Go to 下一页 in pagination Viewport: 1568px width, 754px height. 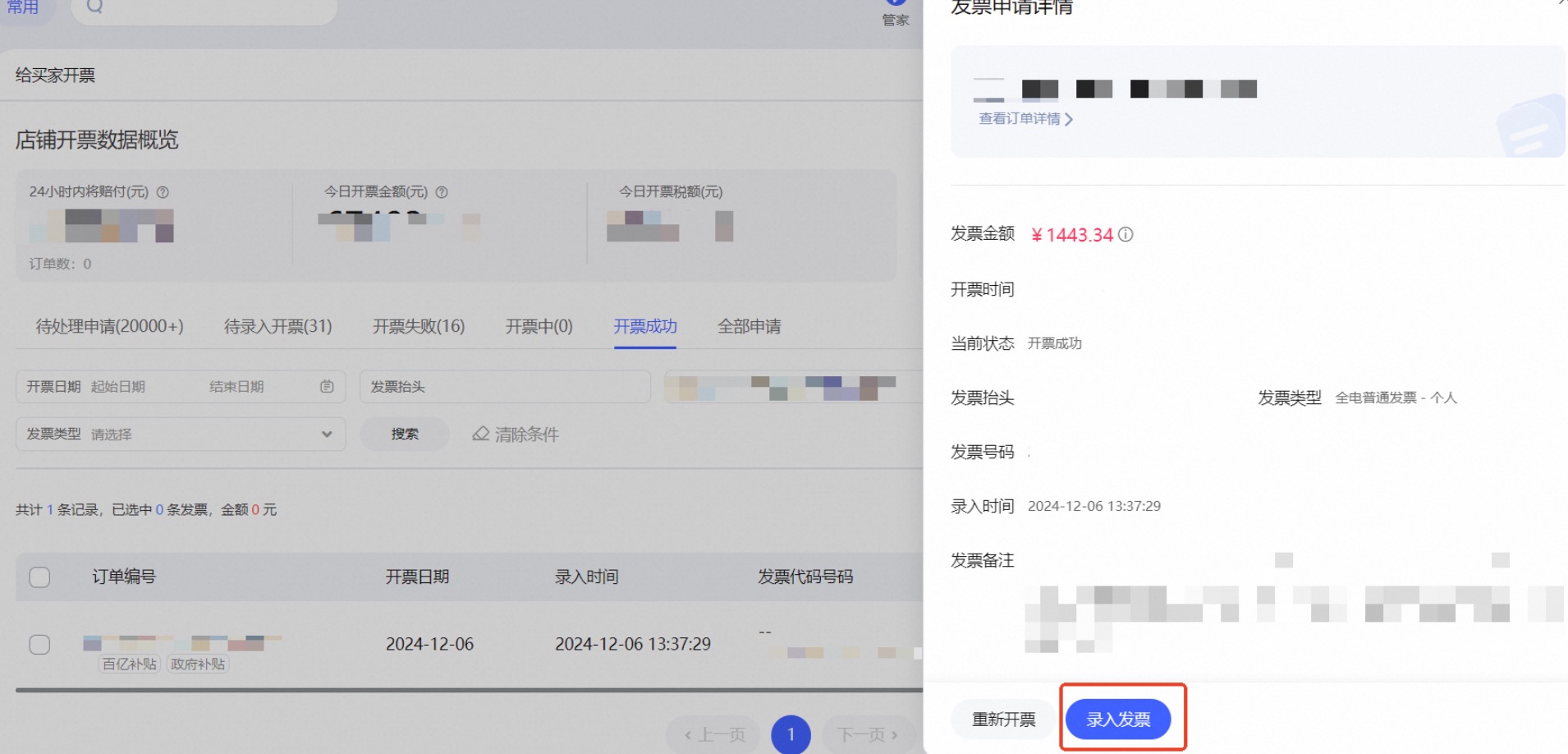pos(868,734)
